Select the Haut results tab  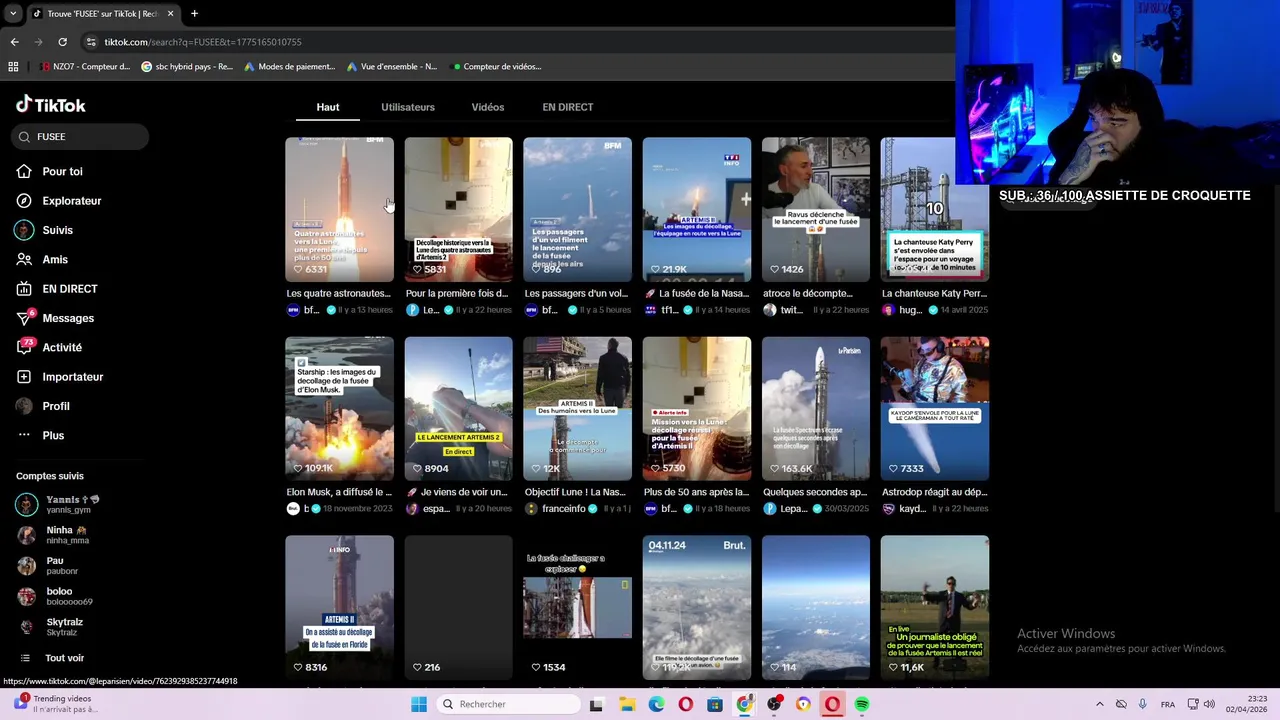pyautogui.click(x=328, y=107)
